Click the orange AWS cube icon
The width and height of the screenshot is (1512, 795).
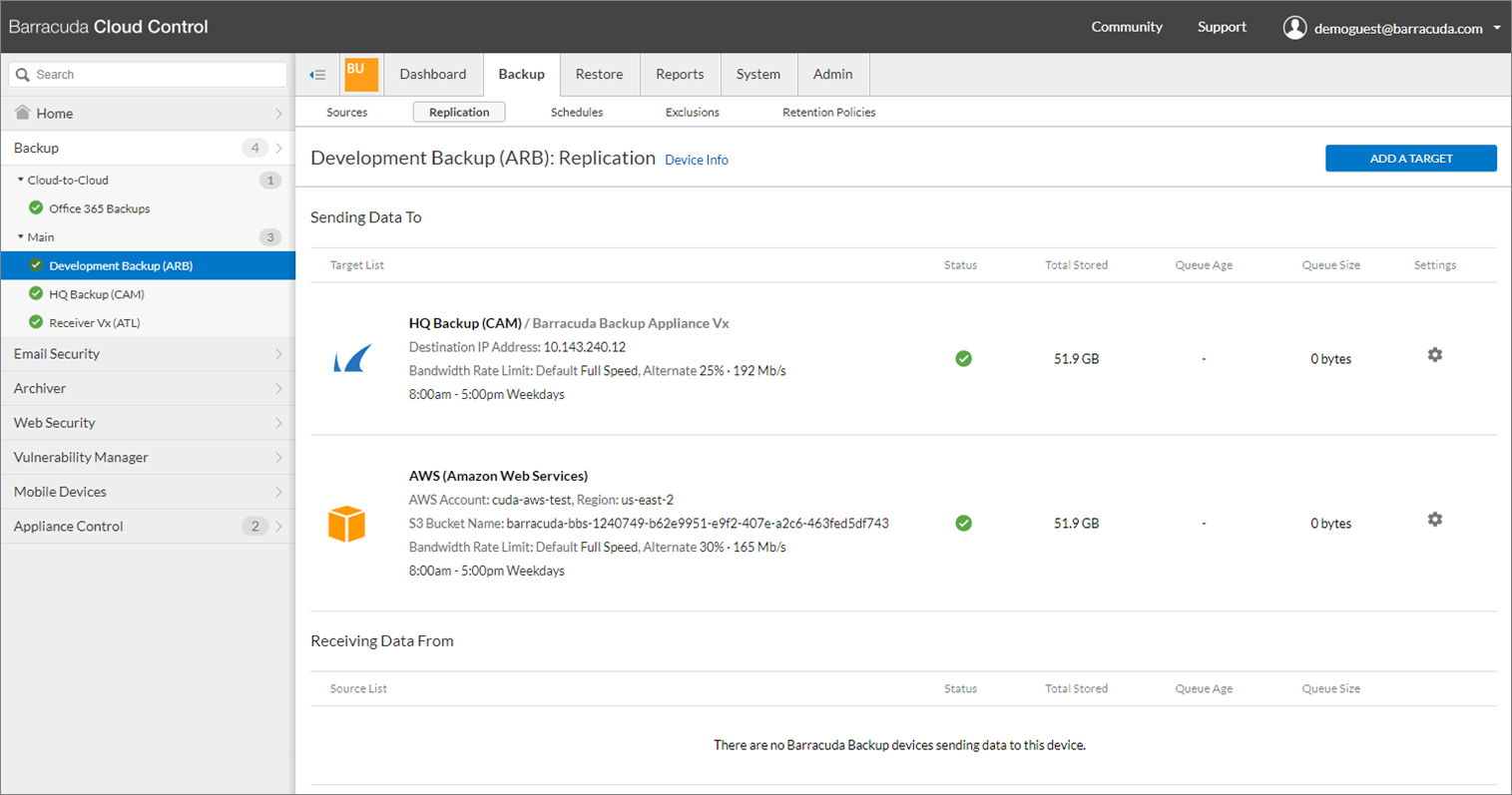pyautogui.click(x=346, y=524)
